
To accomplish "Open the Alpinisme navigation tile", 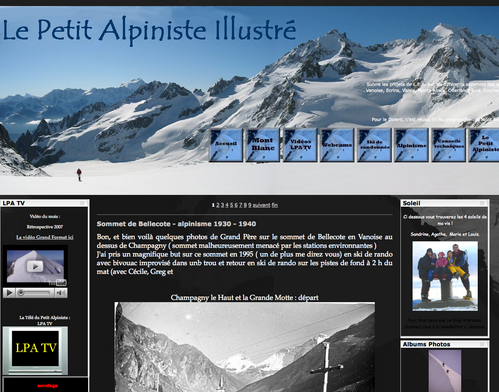I will [x=411, y=145].
